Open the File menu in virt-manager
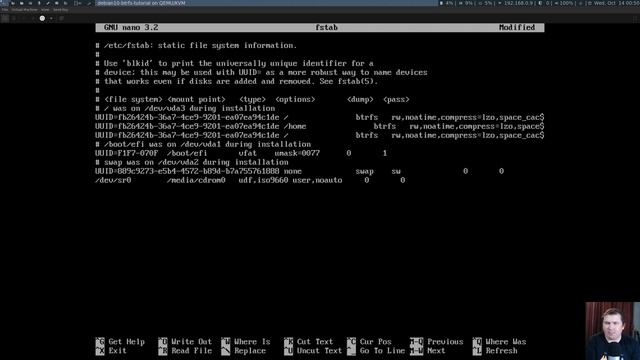Screen dimensions: 640x360 (5, 10)
